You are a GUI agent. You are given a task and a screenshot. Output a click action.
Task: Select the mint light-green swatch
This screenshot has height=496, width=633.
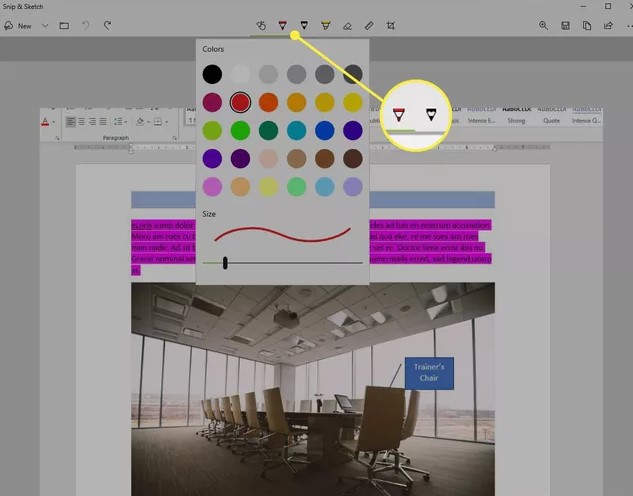(x=297, y=187)
